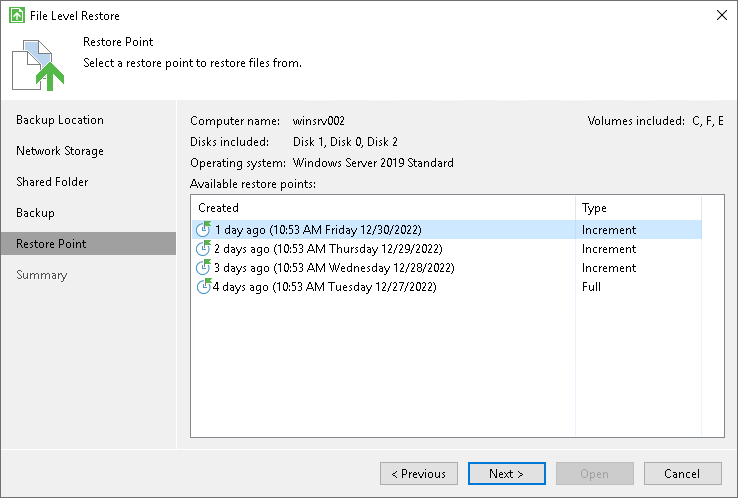Select the 4 days ago Full restore point
738x498 pixels.
pyautogui.click(x=447, y=287)
